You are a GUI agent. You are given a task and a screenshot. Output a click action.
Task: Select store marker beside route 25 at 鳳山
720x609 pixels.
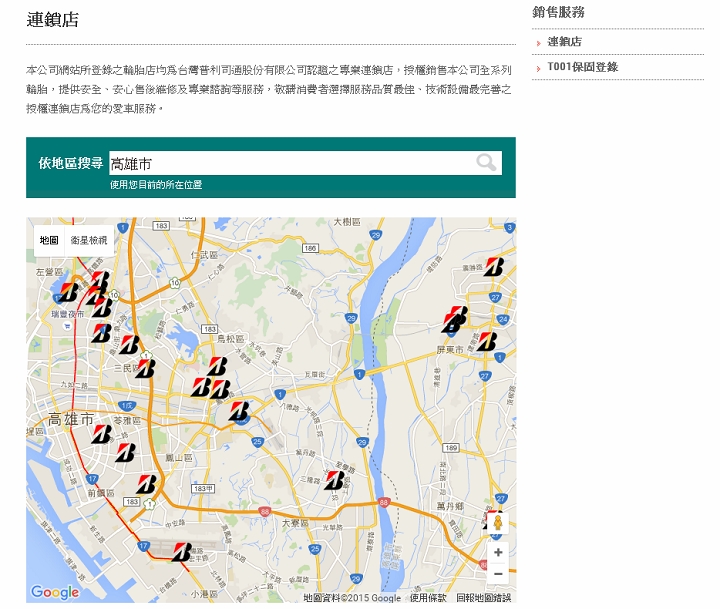click(239, 411)
